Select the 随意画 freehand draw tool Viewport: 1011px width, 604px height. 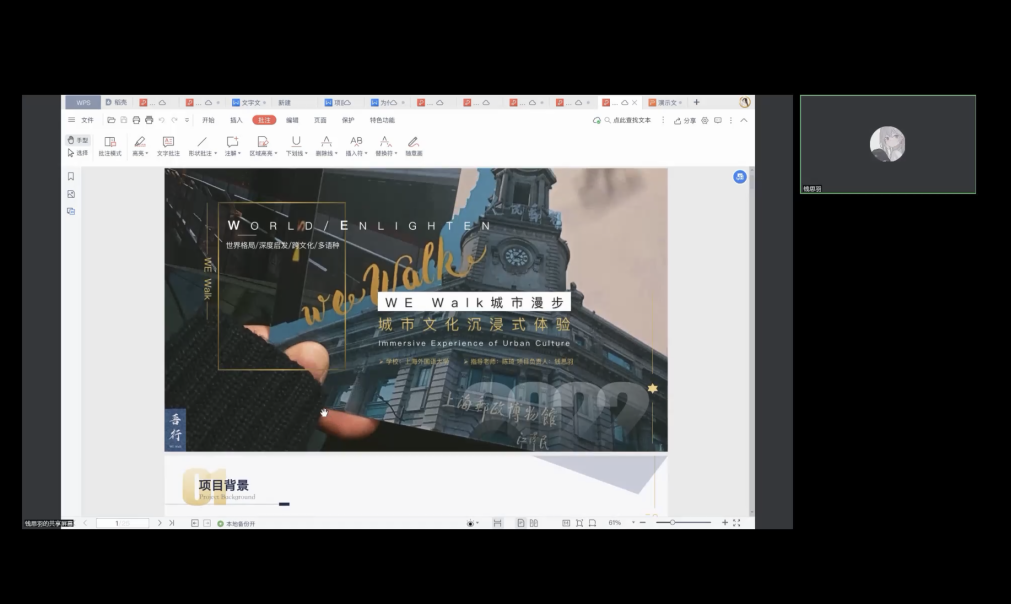pos(413,146)
